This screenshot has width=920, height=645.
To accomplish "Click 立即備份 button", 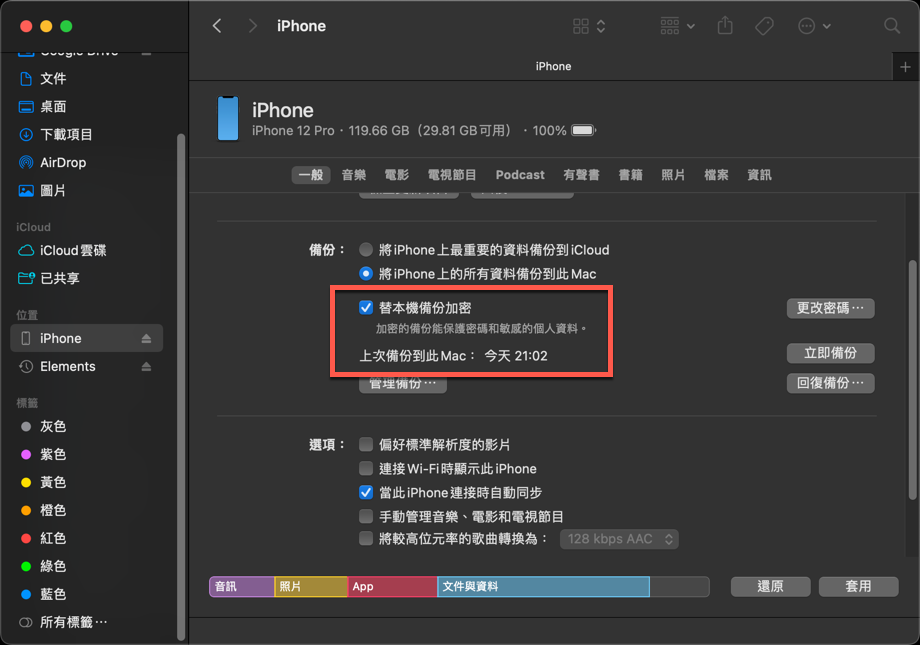I will [x=830, y=353].
